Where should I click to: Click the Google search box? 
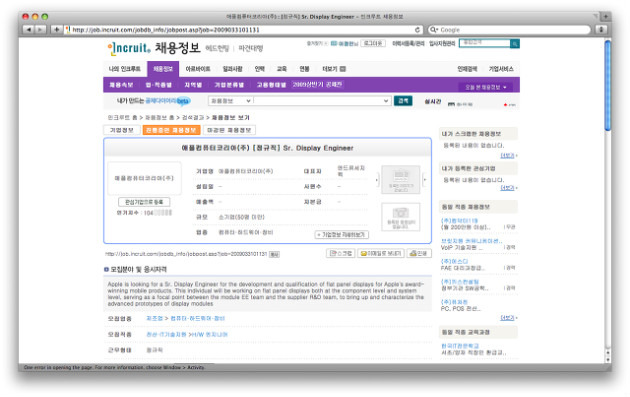pyautogui.click(x=510, y=30)
